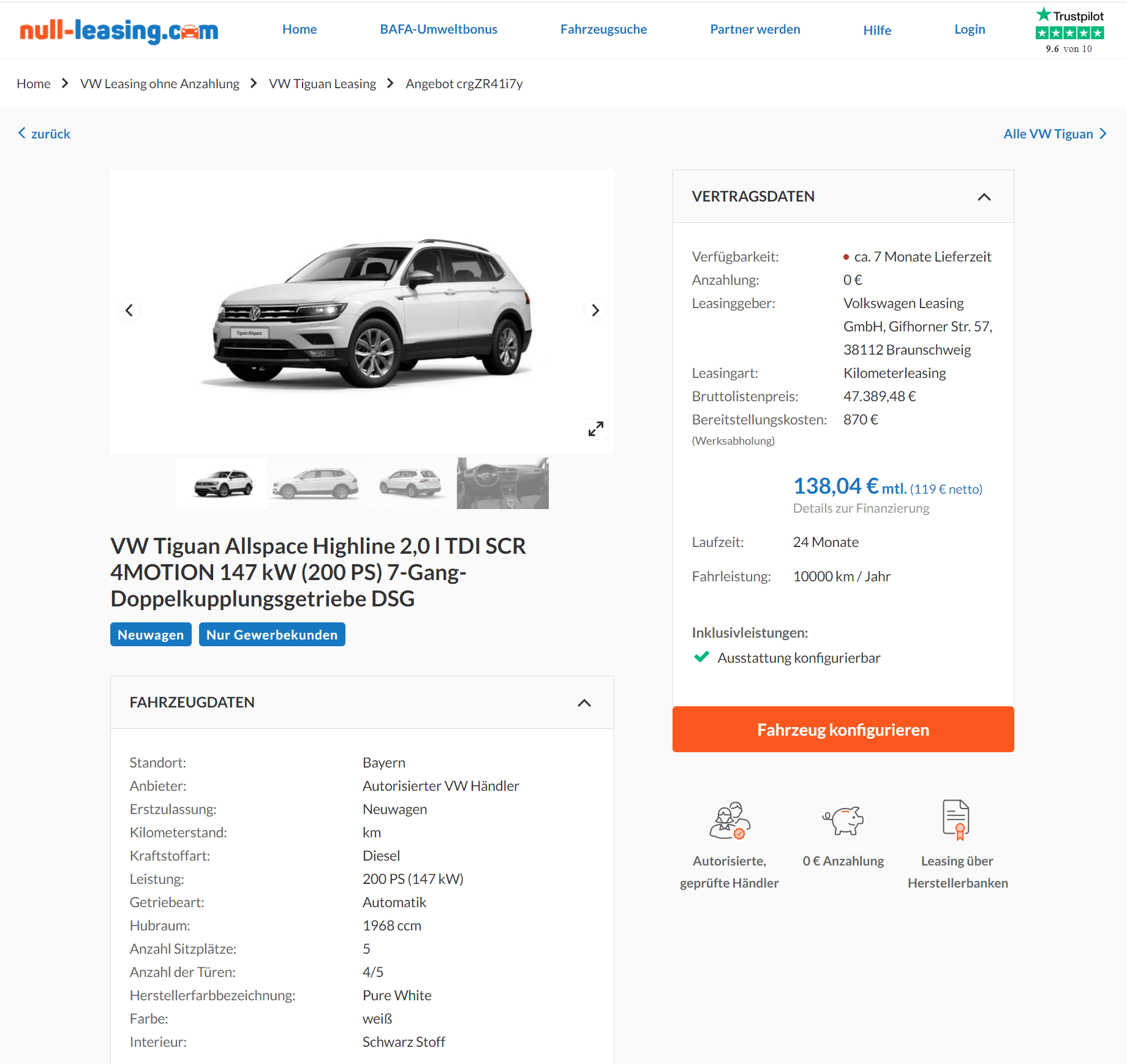1127x1064 pixels.
Task: Open the Trustpilot rating badge
Action: (x=1069, y=31)
